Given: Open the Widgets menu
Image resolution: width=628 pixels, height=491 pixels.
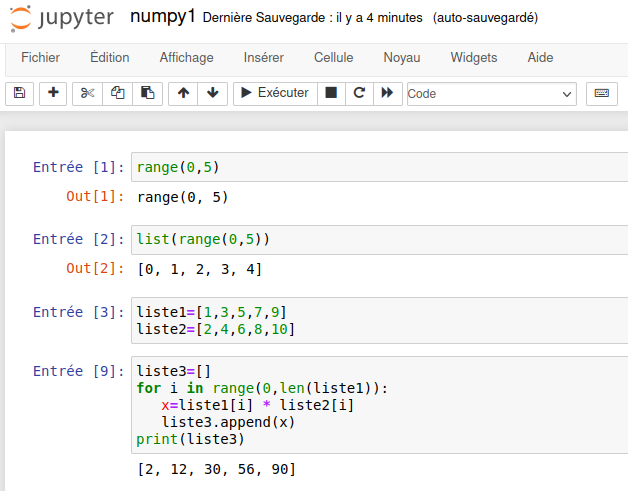Looking at the screenshot, I should [x=473, y=58].
